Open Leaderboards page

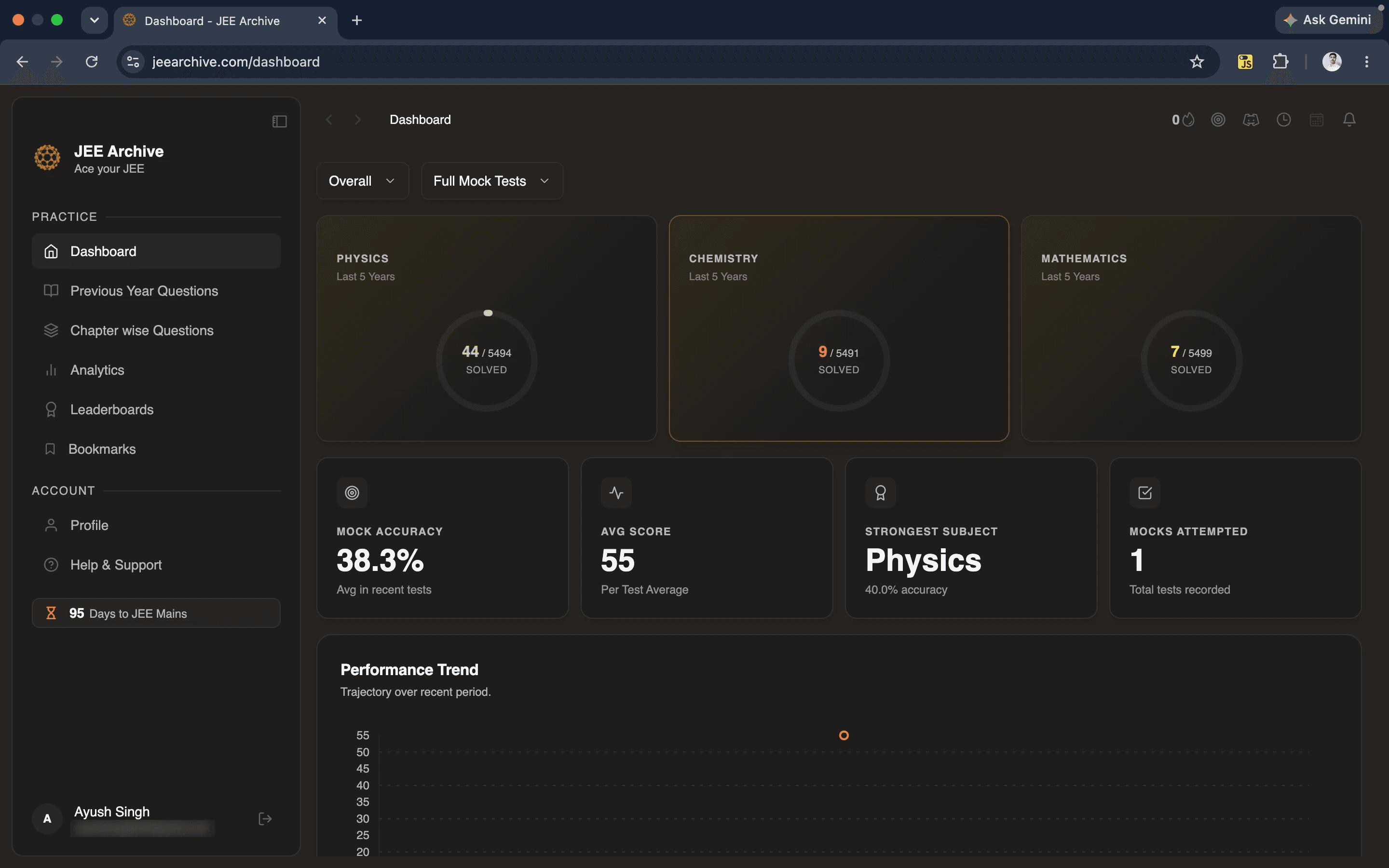click(x=156, y=410)
